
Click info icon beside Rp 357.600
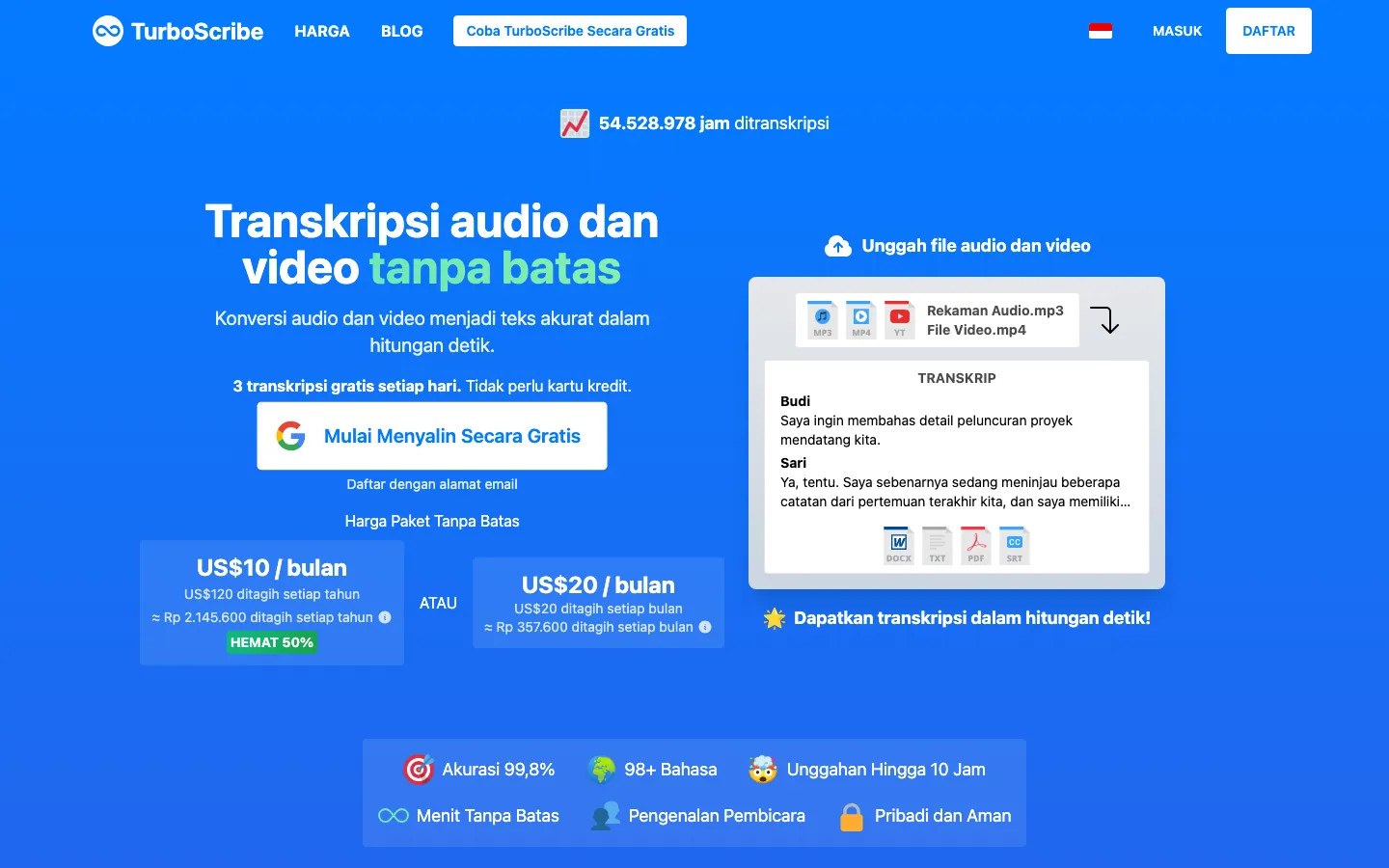(x=705, y=627)
